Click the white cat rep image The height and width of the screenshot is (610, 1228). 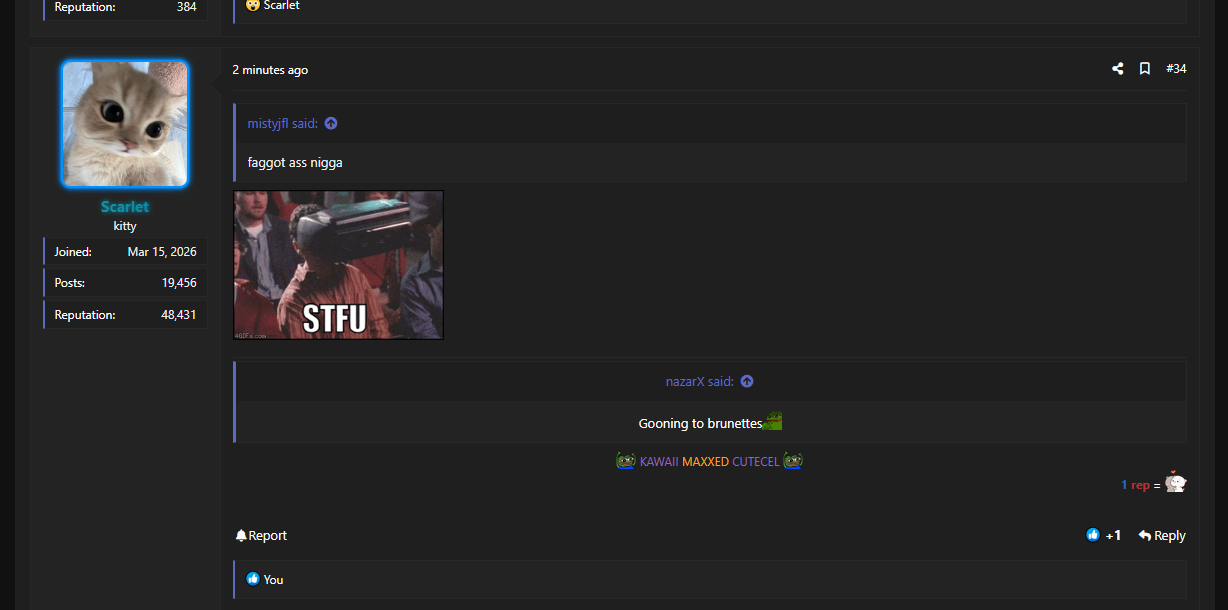(1175, 482)
